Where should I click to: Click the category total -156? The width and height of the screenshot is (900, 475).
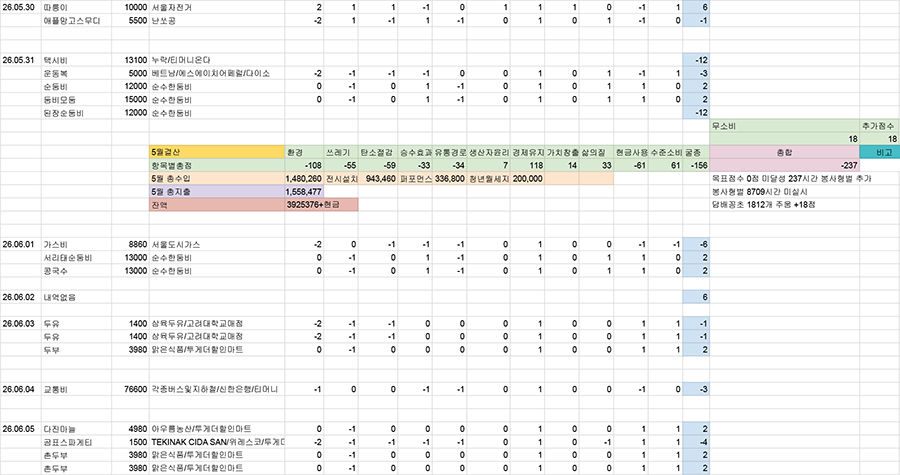click(696, 165)
